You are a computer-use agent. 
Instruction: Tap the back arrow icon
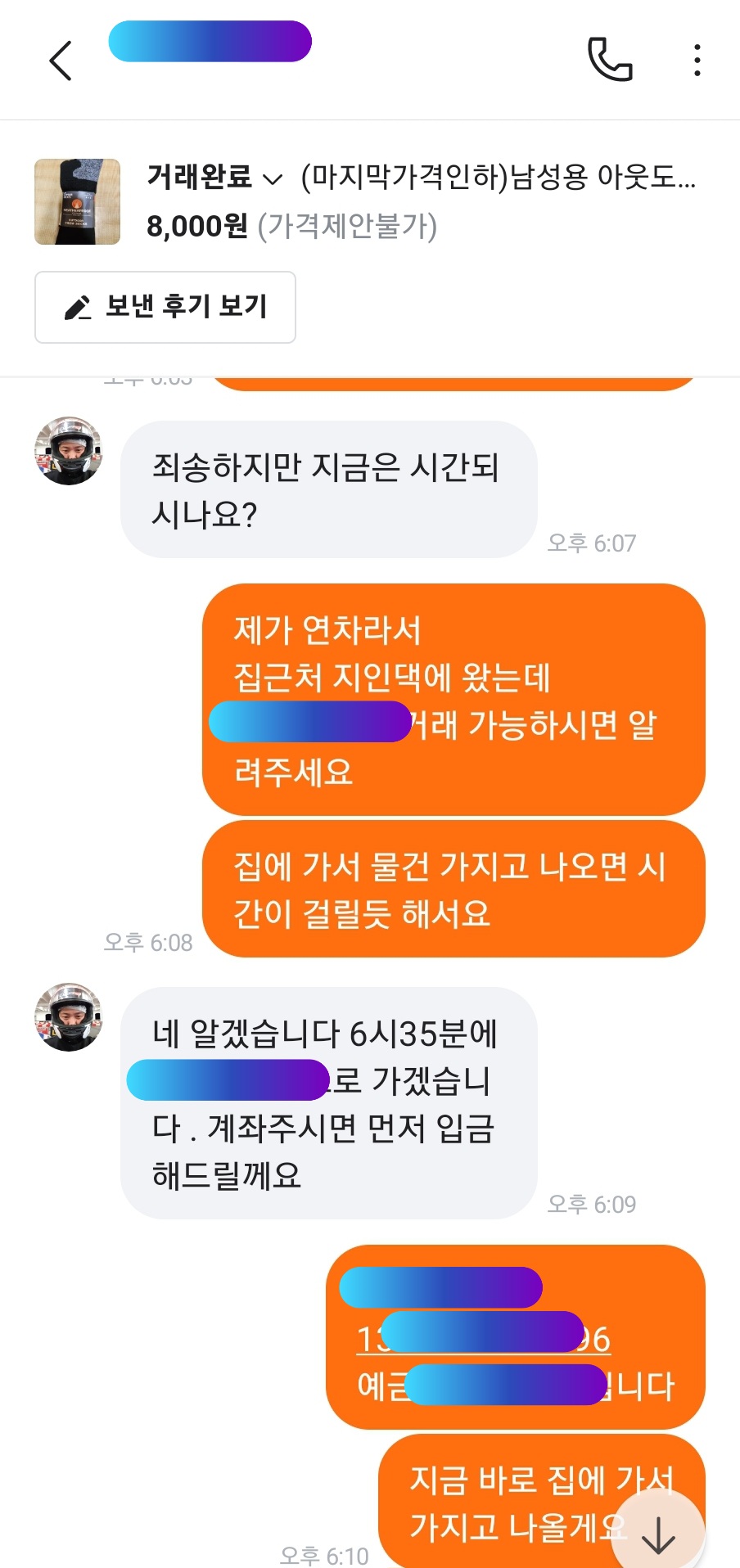click(61, 61)
